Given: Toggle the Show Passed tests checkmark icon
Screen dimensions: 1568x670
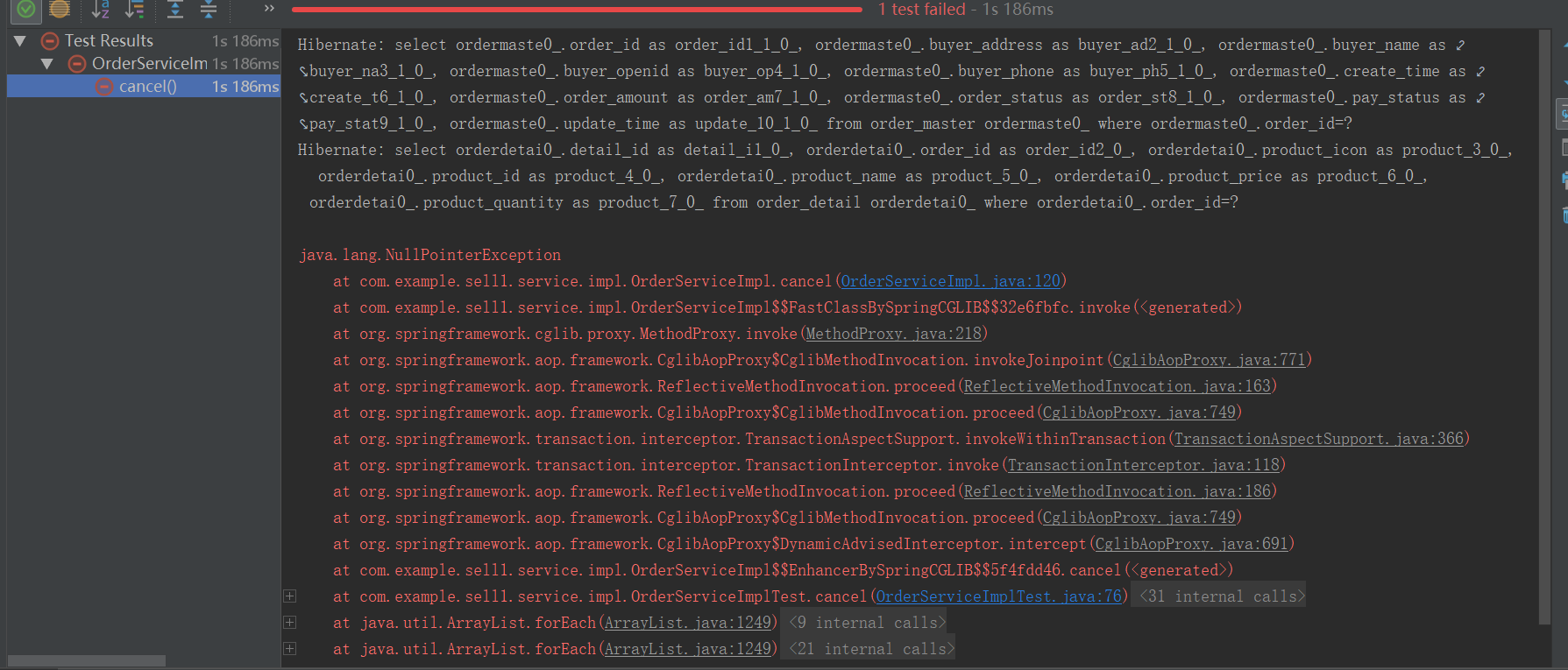Looking at the screenshot, I should coord(26,9).
